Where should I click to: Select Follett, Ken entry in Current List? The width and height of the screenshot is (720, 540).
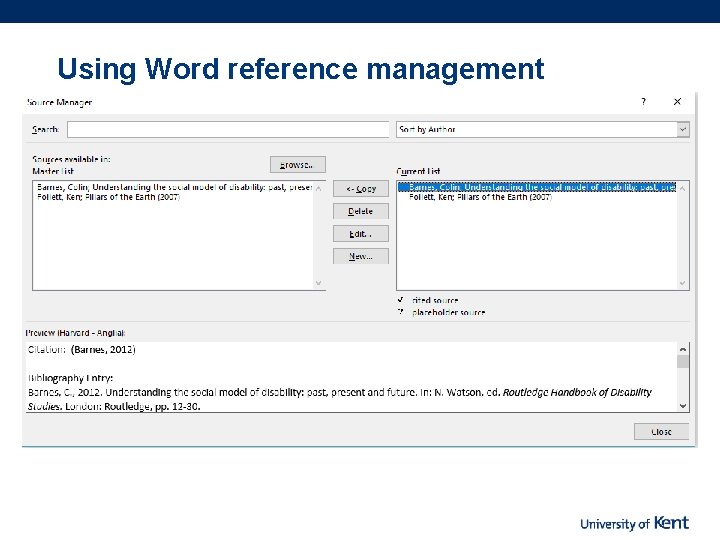point(480,197)
